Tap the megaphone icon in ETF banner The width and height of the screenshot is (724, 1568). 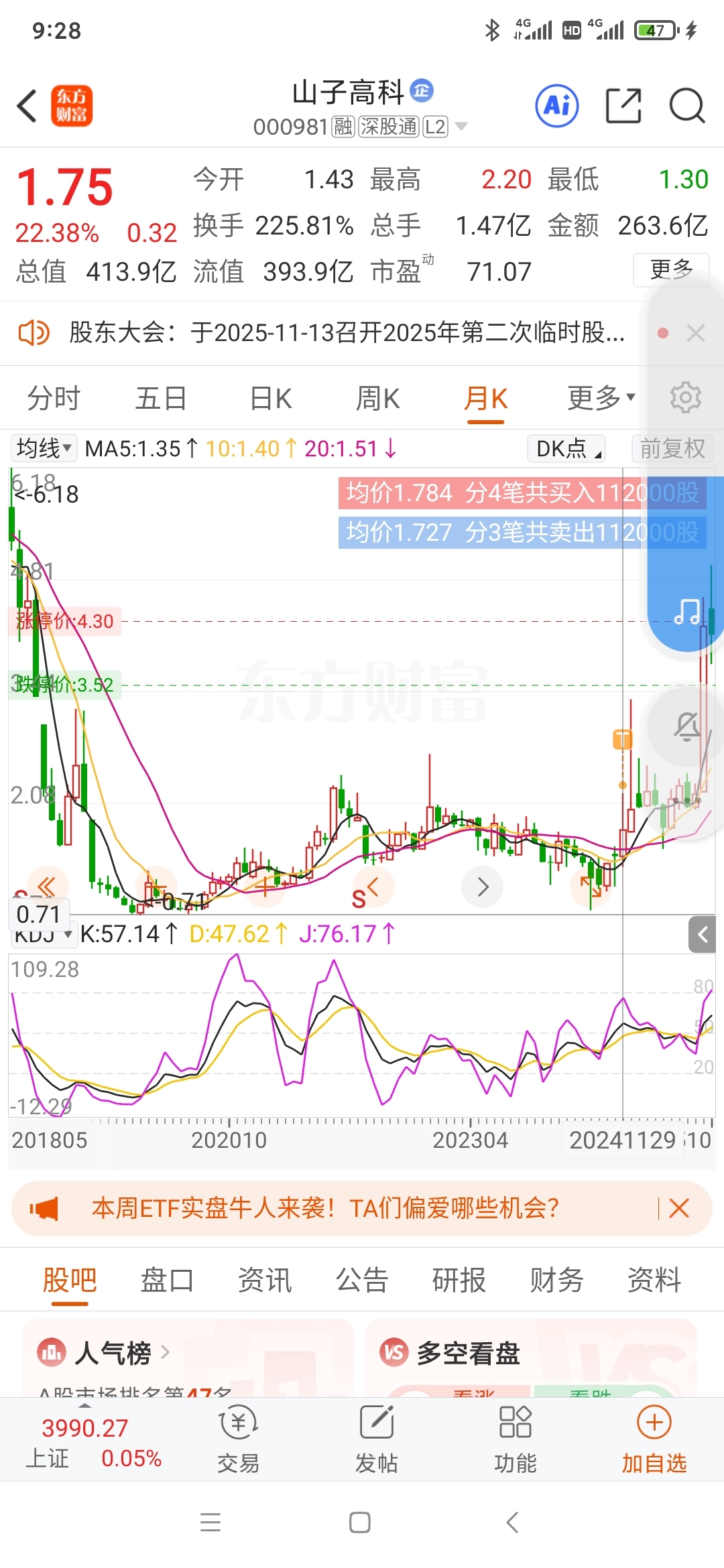pos(44,1209)
